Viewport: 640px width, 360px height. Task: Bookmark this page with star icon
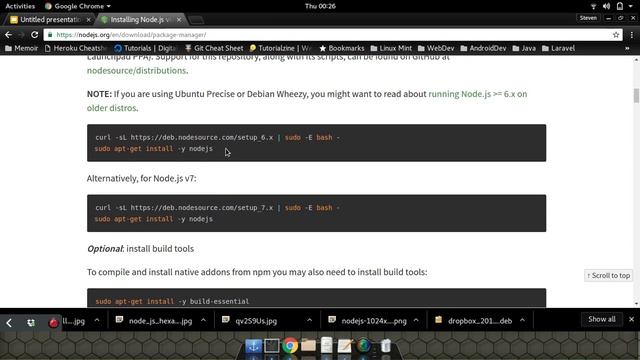pos(616,35)
